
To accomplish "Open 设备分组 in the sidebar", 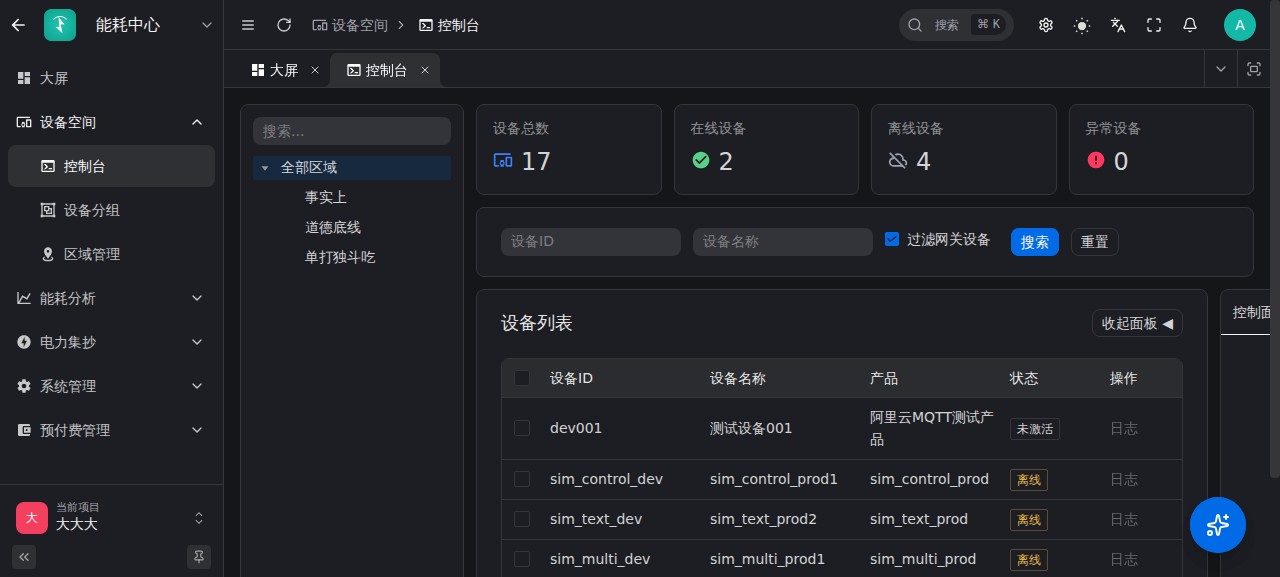I will [111, 210].
